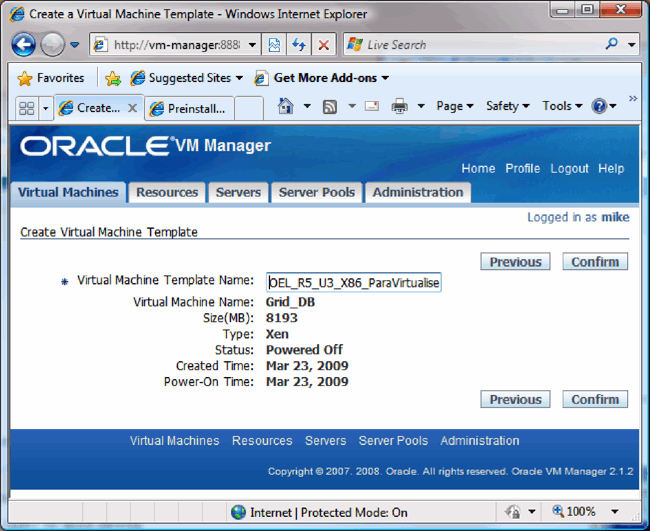Open the Tools menu
This screenshot has height=531, width=650.
562,106
